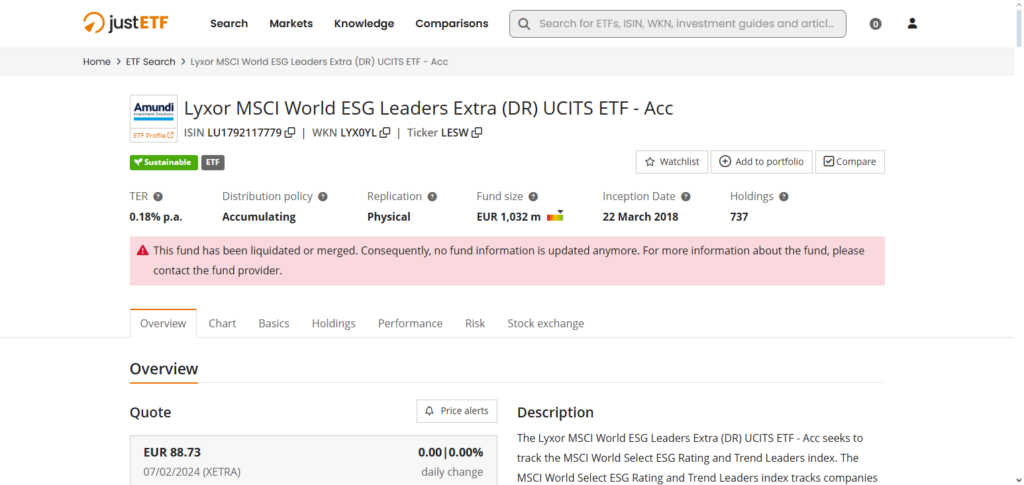Click the red warning triangle icon

coord(142,251)
